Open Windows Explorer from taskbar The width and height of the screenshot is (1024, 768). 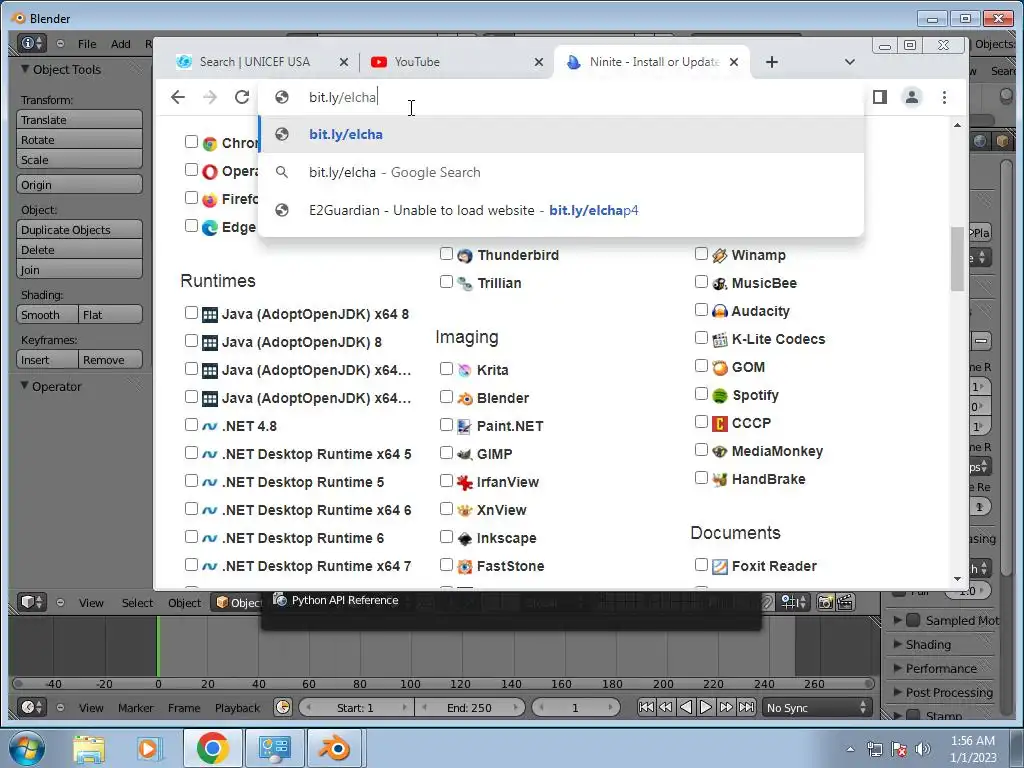pos(88,748)
